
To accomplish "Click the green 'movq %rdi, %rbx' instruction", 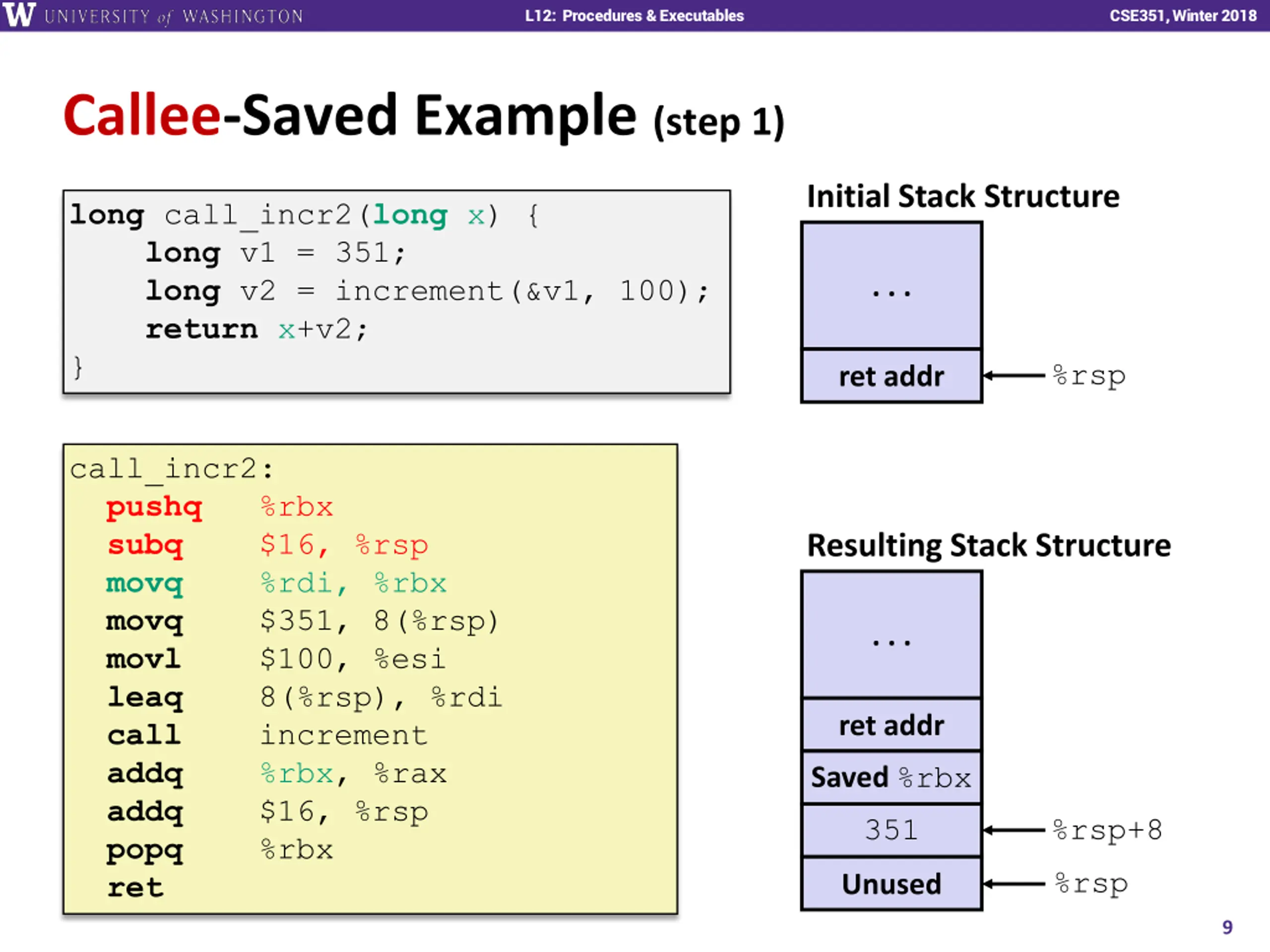I will point(276,584).
